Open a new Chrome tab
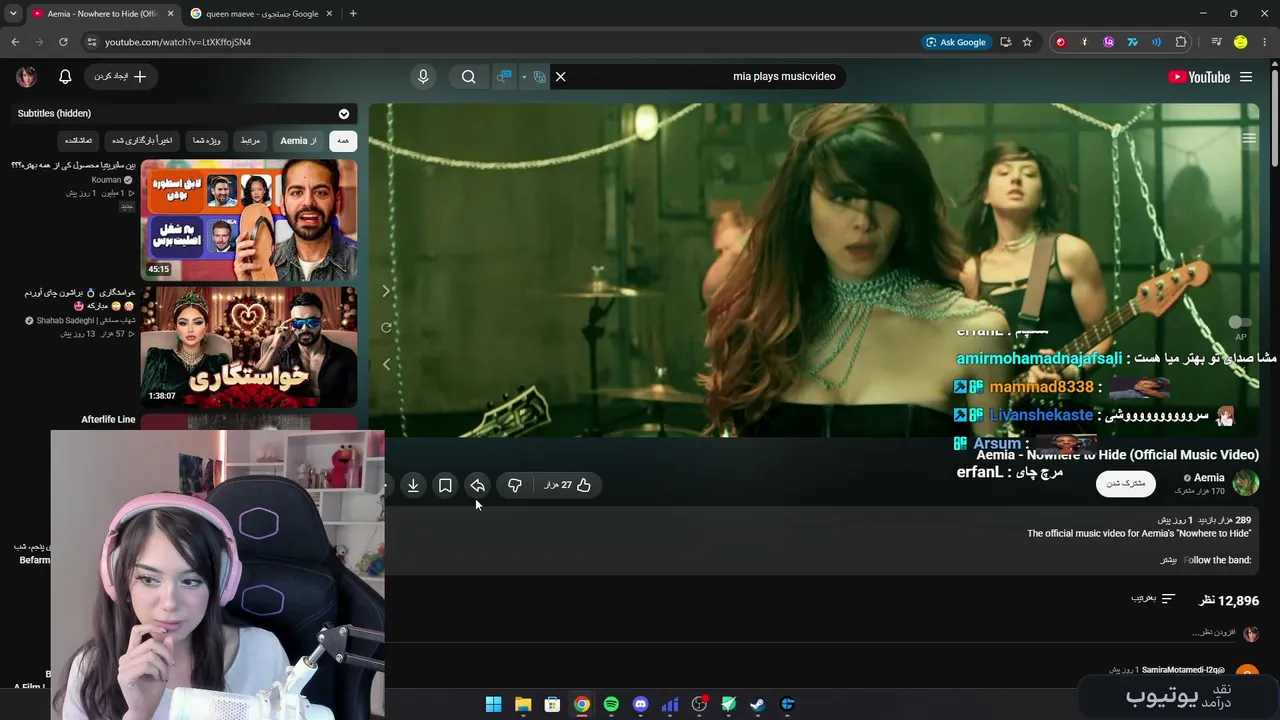Viewport: 1280px width, 720px height. (x=353, y=14)
